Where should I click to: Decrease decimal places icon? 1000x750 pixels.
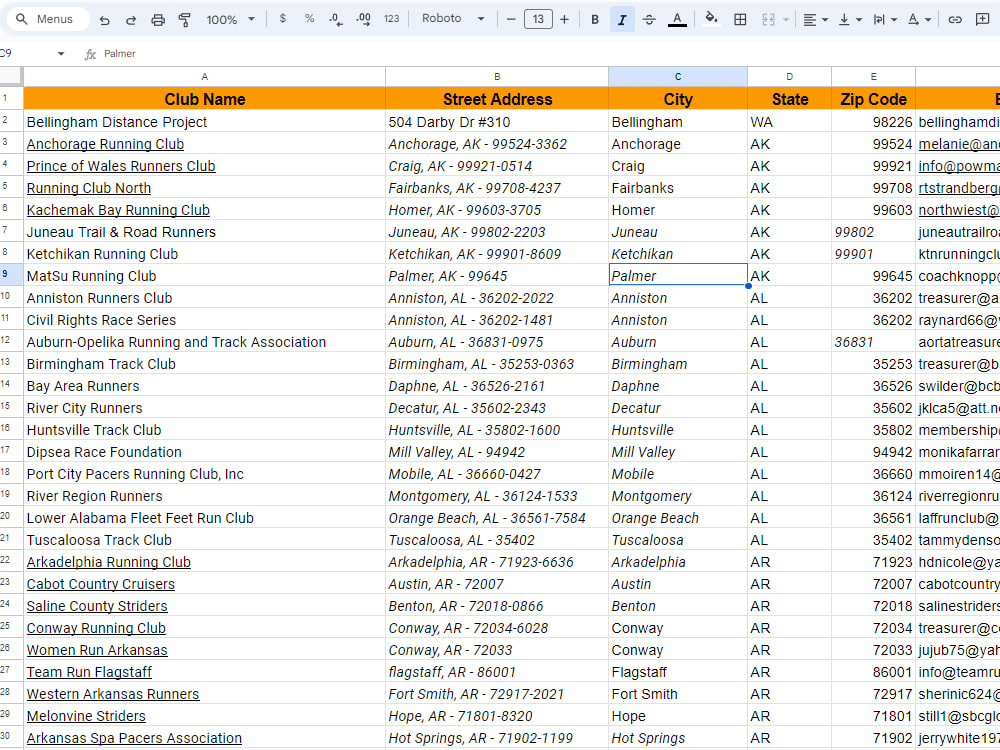tap(336, 19)
